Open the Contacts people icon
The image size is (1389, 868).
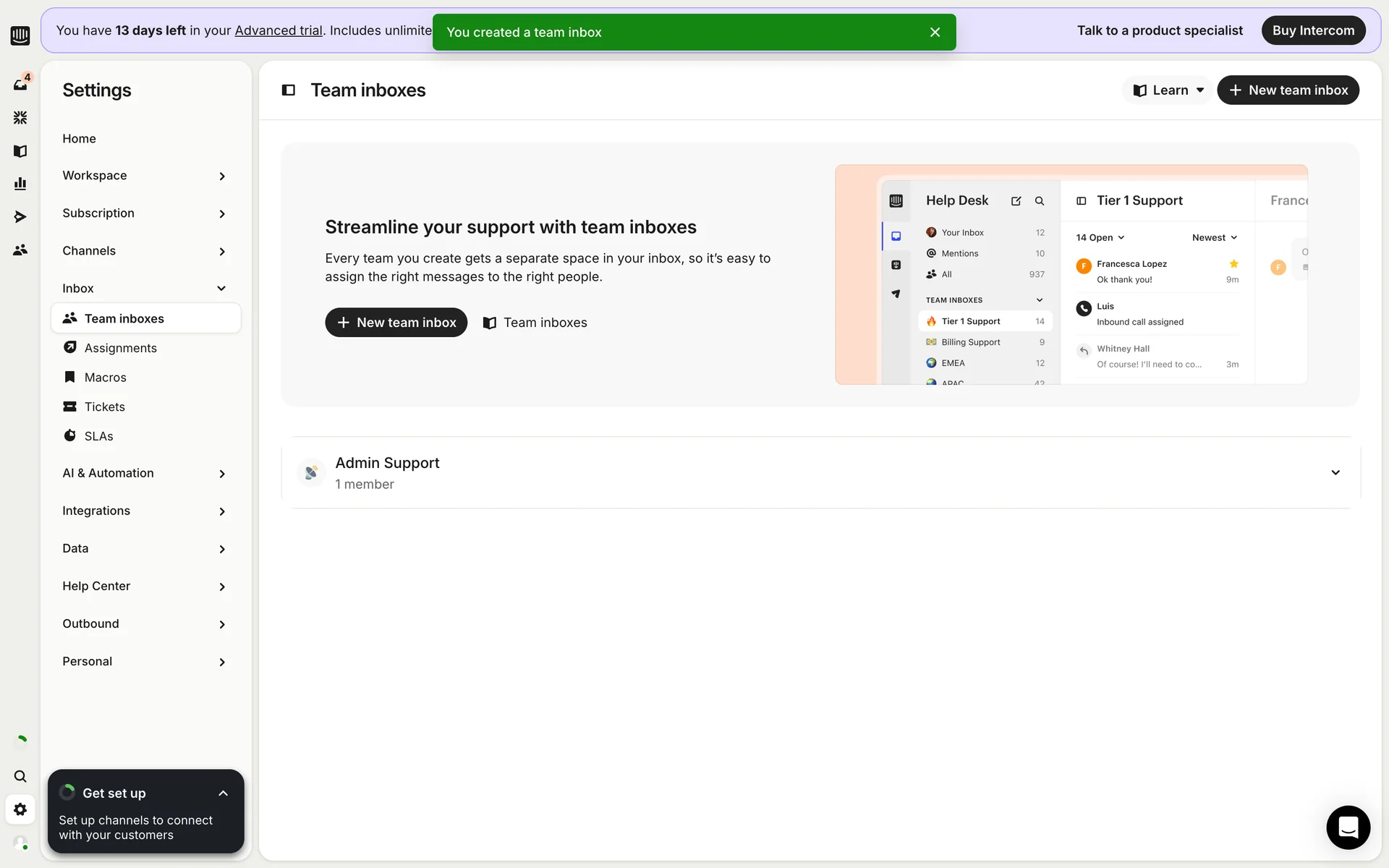pyautogui.click(x=20, y=250)
